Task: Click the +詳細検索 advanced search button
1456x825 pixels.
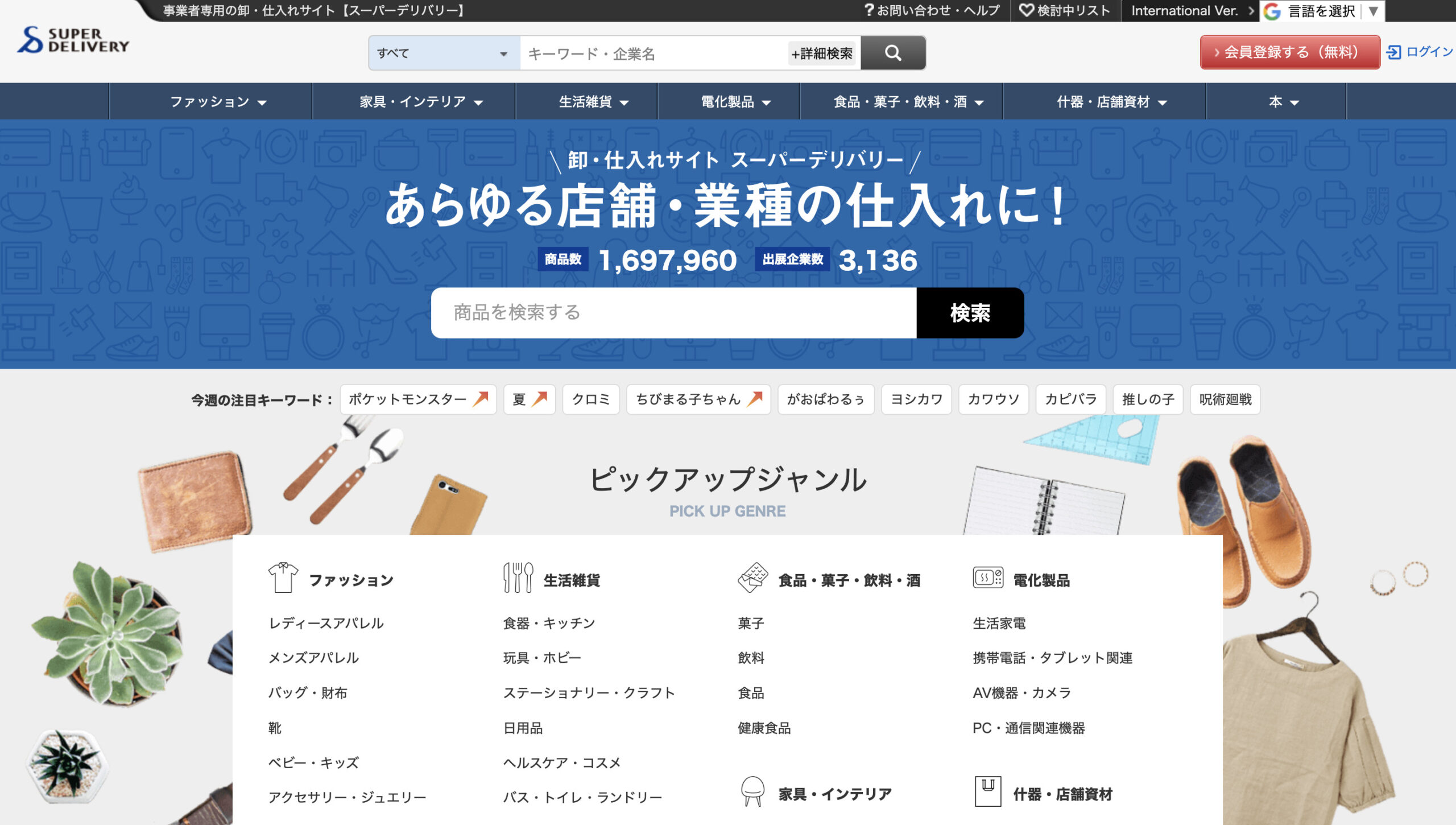Action: 822,53
